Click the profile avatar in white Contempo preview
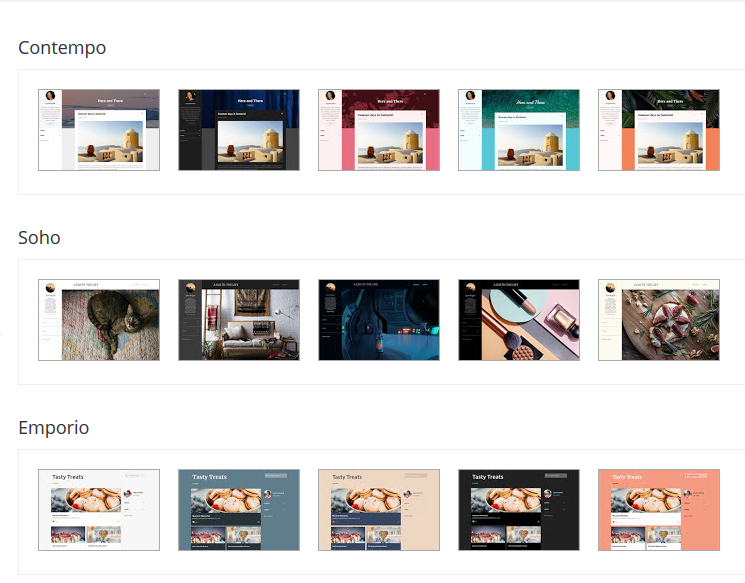745x583 pixels. tap(50, 97)
